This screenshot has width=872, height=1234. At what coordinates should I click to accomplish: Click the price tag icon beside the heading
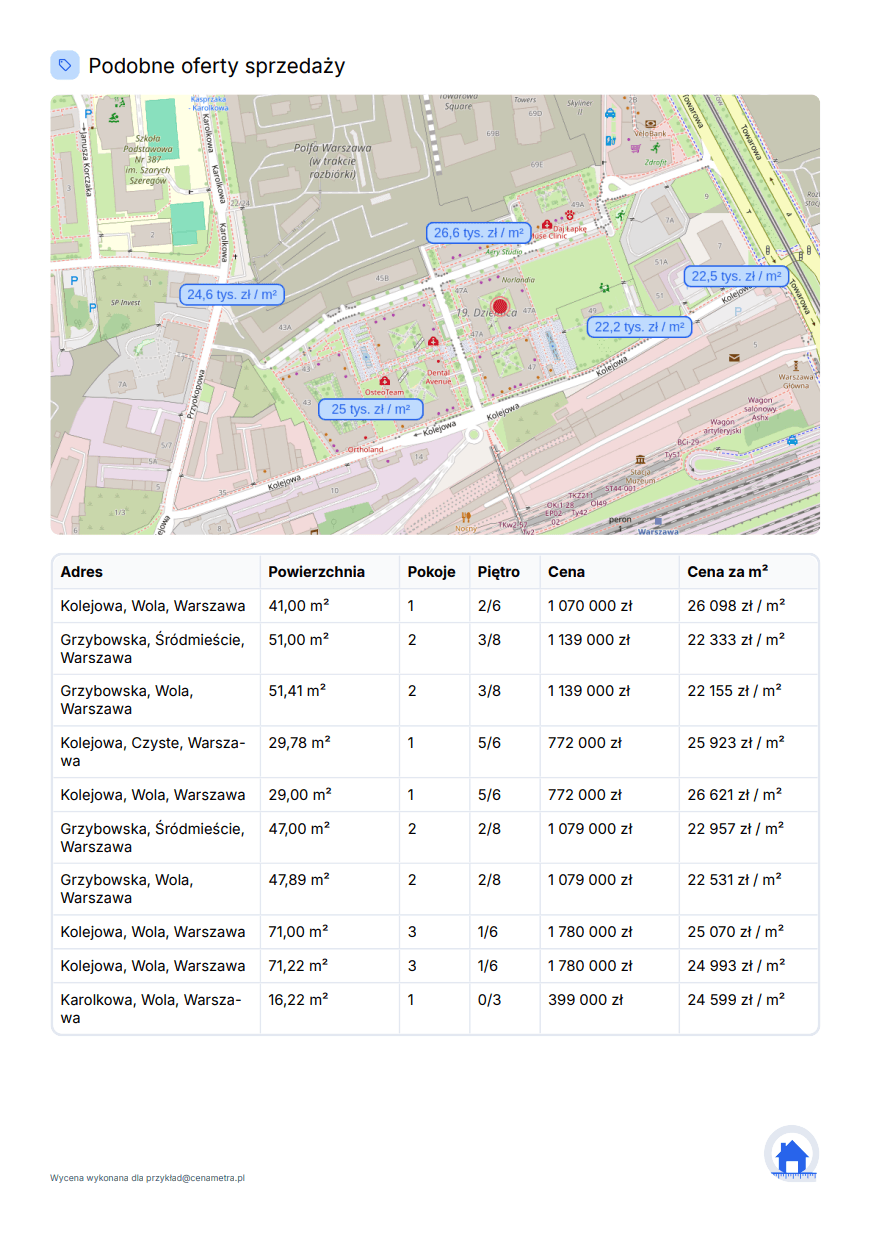click(65, 65)
